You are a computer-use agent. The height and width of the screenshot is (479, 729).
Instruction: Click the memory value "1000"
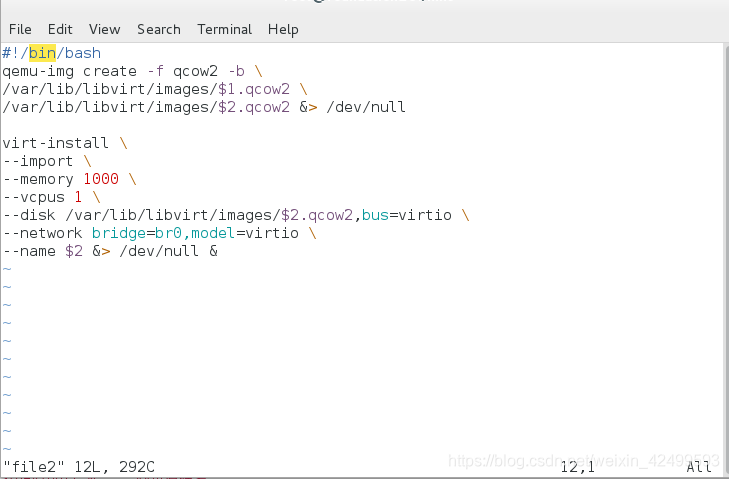(x=101, y=179)
